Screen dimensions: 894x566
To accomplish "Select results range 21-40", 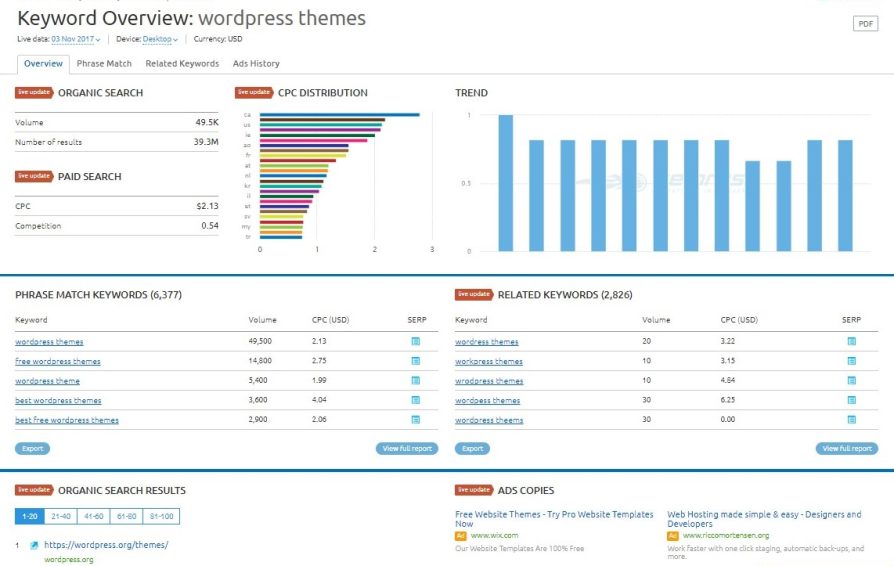I will pyautogui.click(x=60, y=516).
